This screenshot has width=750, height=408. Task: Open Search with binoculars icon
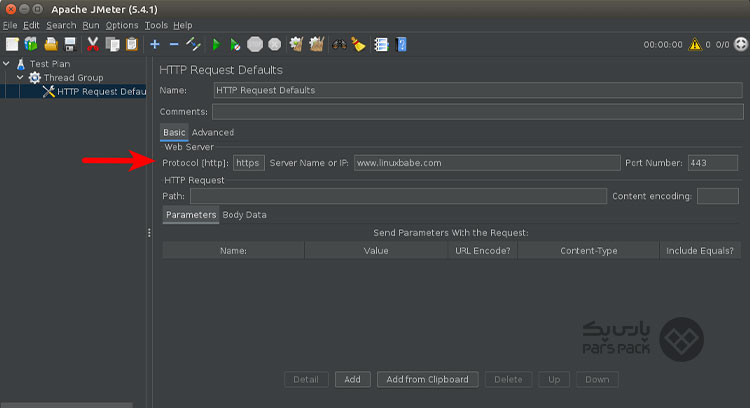[x=339, y=44]
